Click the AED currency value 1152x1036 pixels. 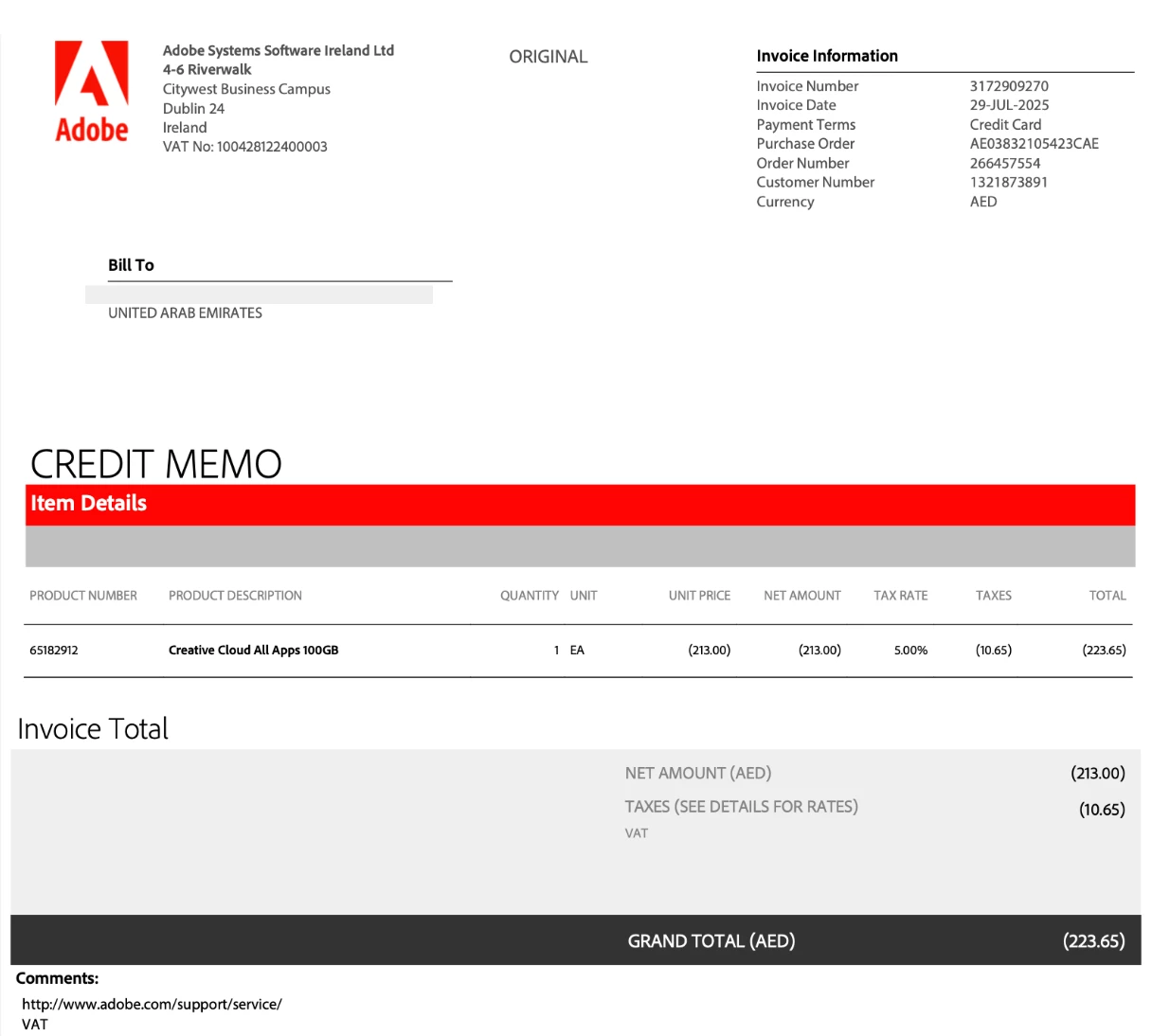[982, 202]
